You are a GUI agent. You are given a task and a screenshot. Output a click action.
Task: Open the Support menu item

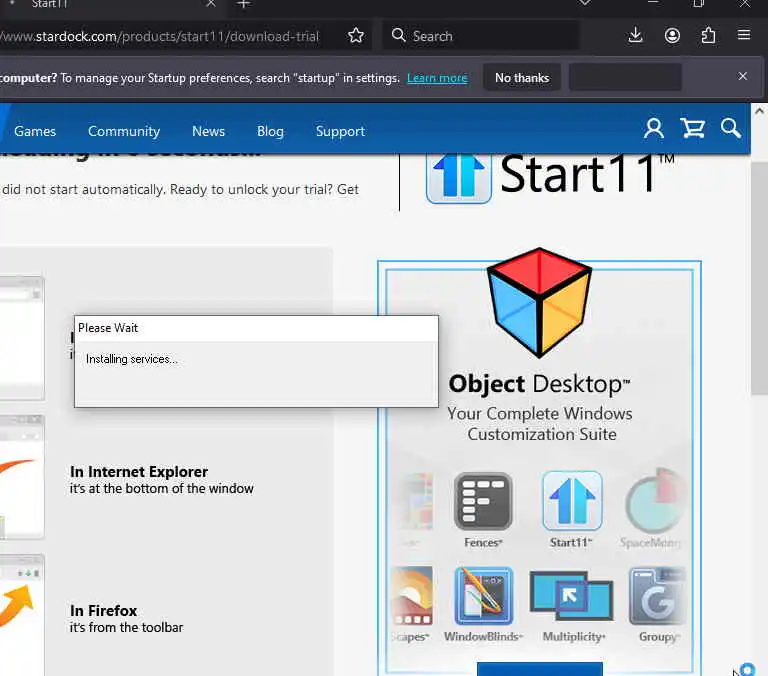(x=340, y=131)
